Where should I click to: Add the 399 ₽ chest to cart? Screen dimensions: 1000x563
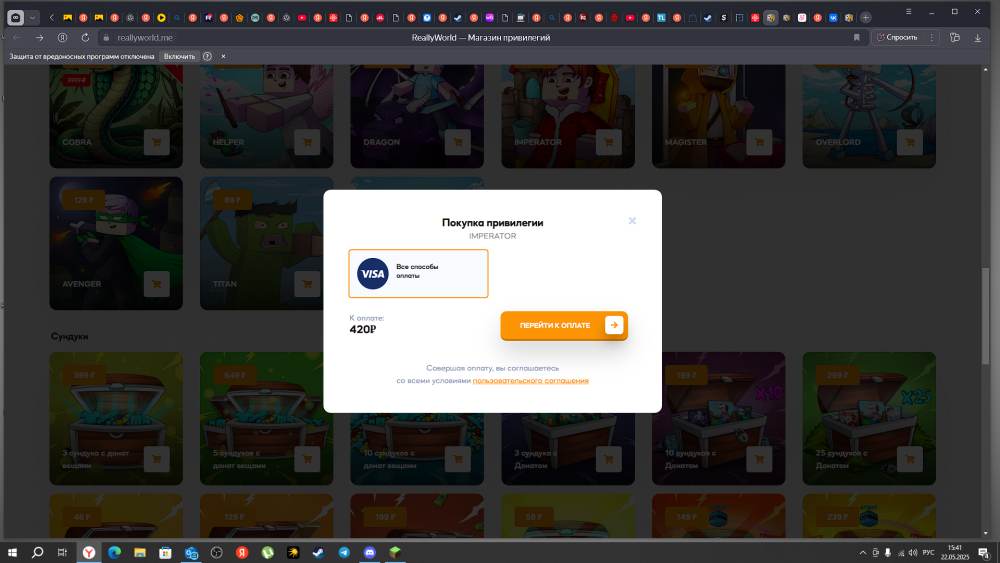156,459
